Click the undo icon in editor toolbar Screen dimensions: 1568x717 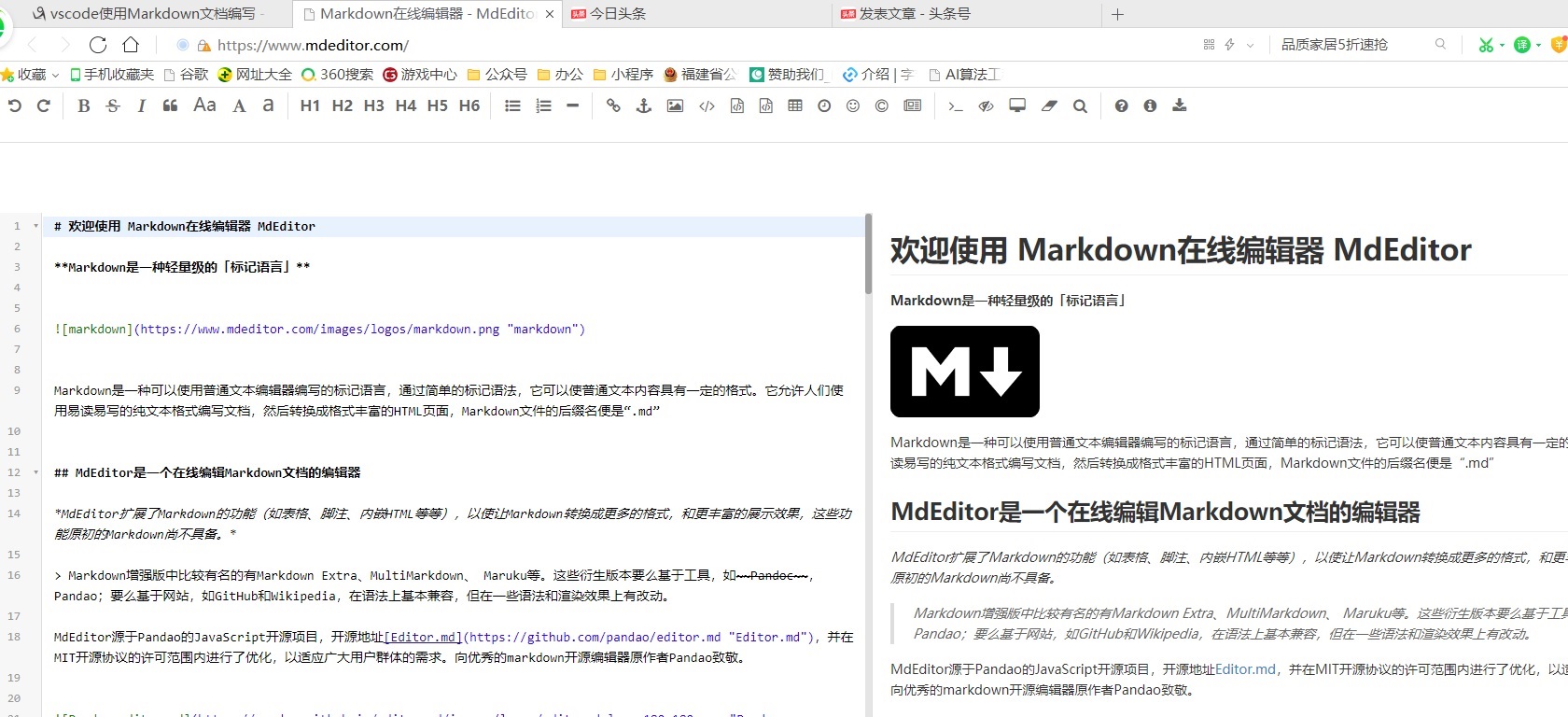coord(14,106)
